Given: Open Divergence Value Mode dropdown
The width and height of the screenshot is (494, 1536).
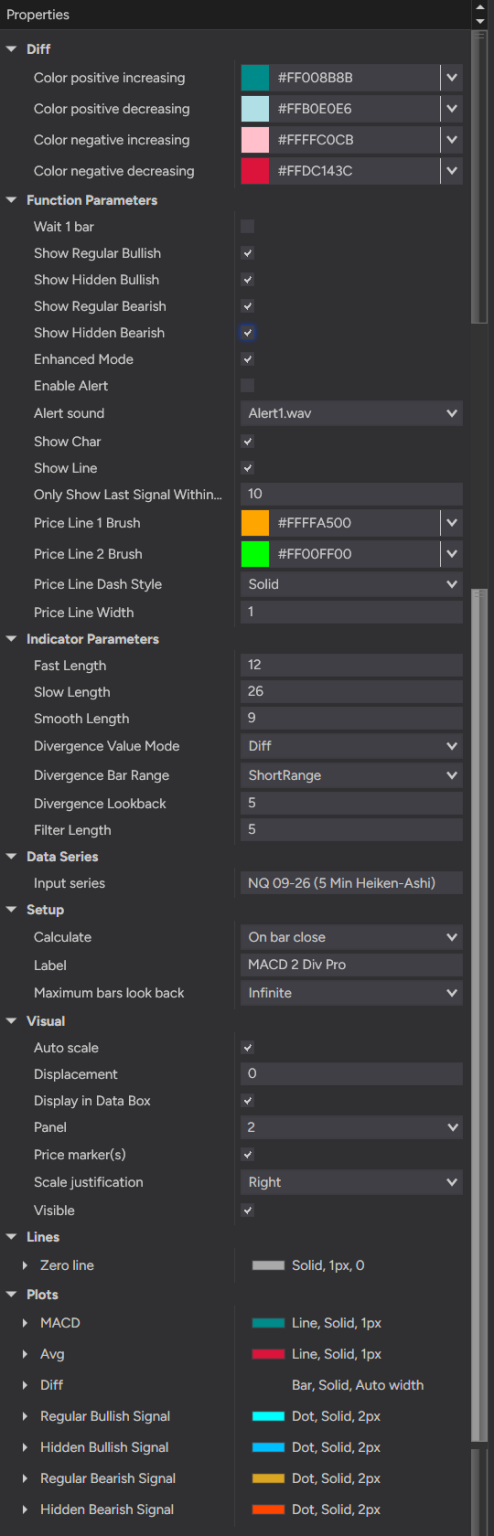Looking at the screenshot, I should [x=351, y=747].
